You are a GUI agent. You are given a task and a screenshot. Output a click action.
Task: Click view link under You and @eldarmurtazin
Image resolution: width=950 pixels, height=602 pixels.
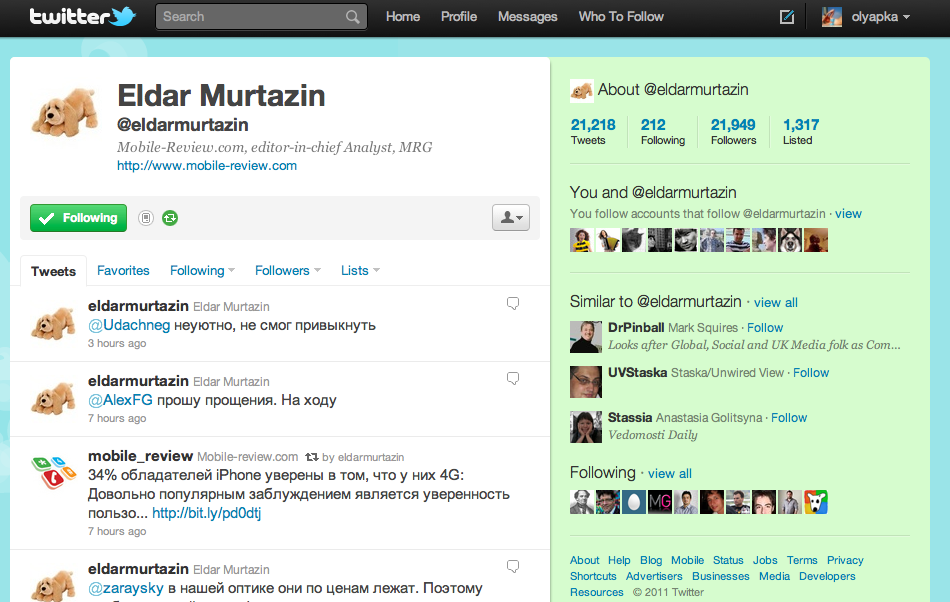pyautogui.click(x=848, y=214)
